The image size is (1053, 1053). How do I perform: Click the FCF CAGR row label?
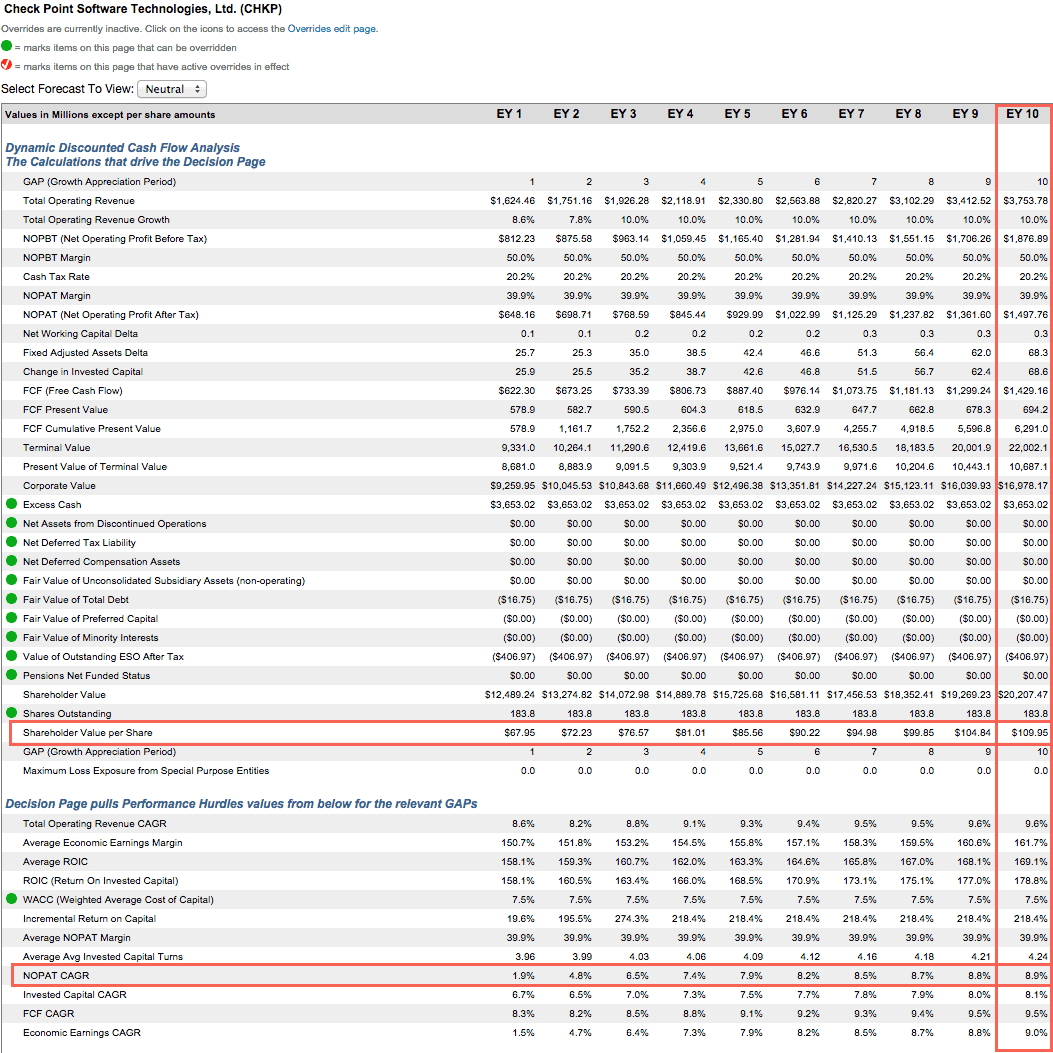(48, 1014)
